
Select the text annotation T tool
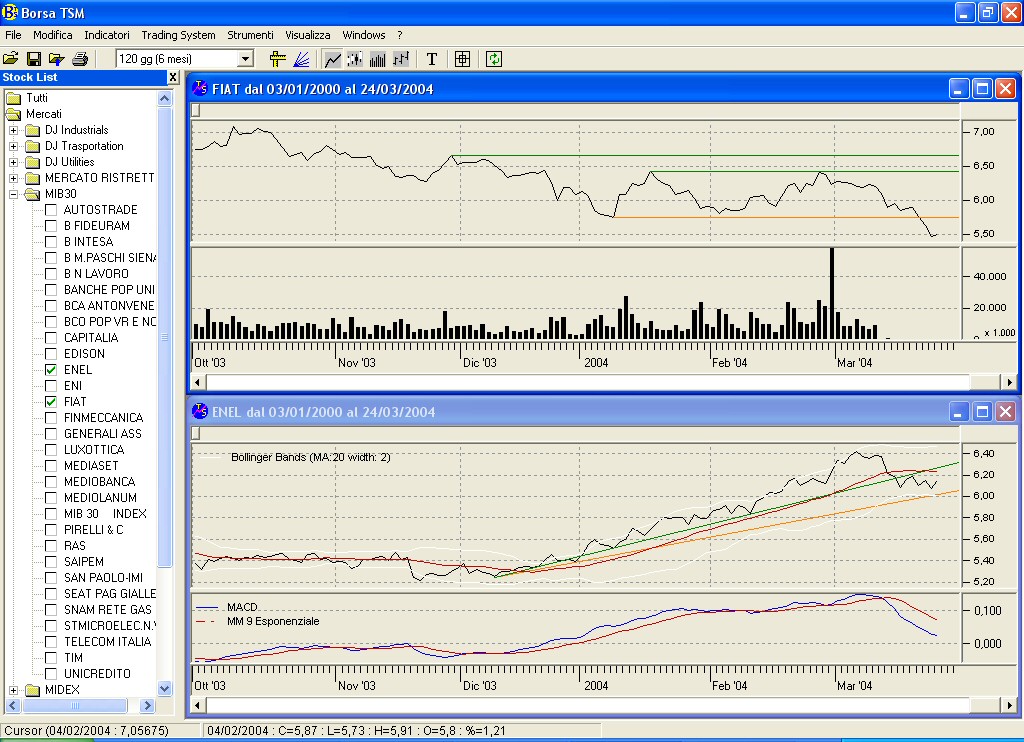[432, 59]
